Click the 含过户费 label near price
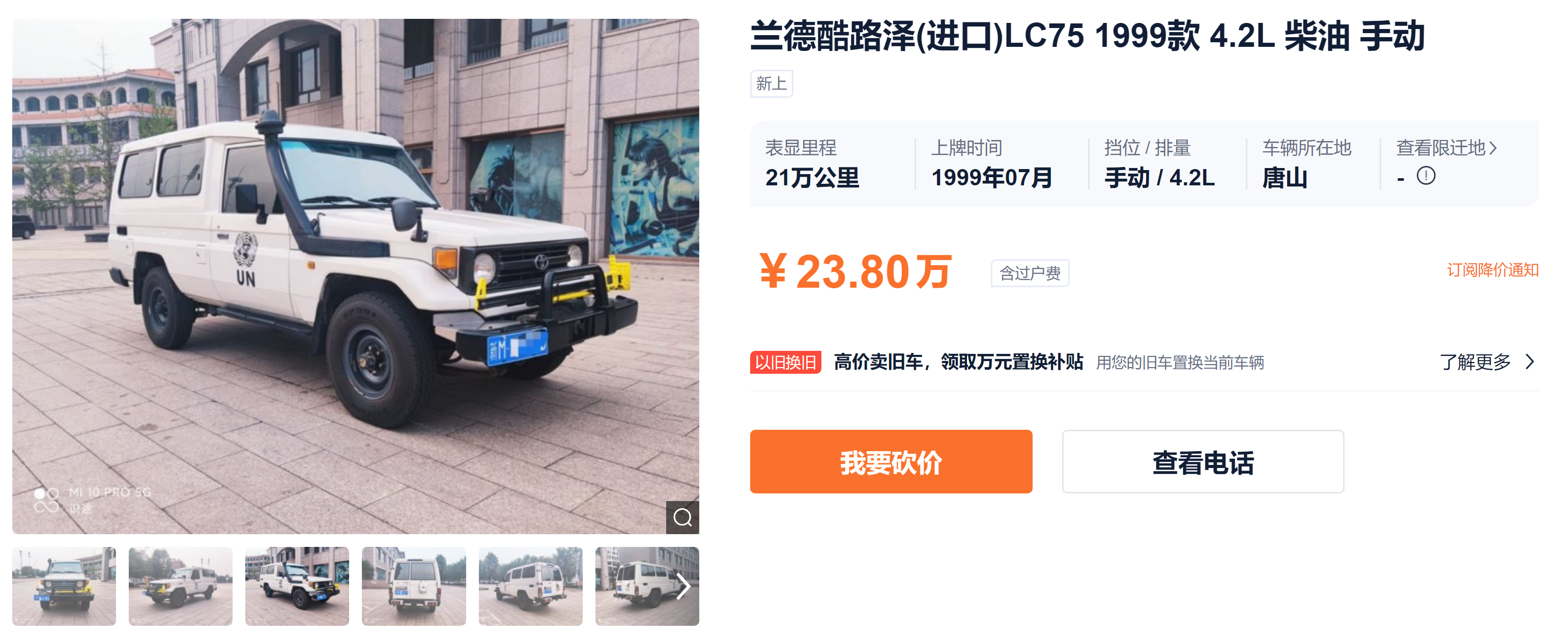Viewport: 1568px width, 636px height. (1030, 273)
